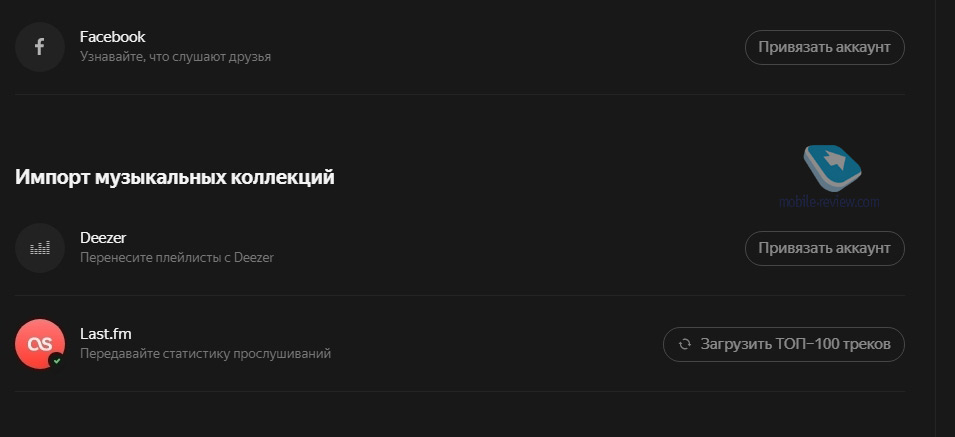
Task: Click the text Перенесите плейлисты с Deezer
Action: [x=176, y=257]
